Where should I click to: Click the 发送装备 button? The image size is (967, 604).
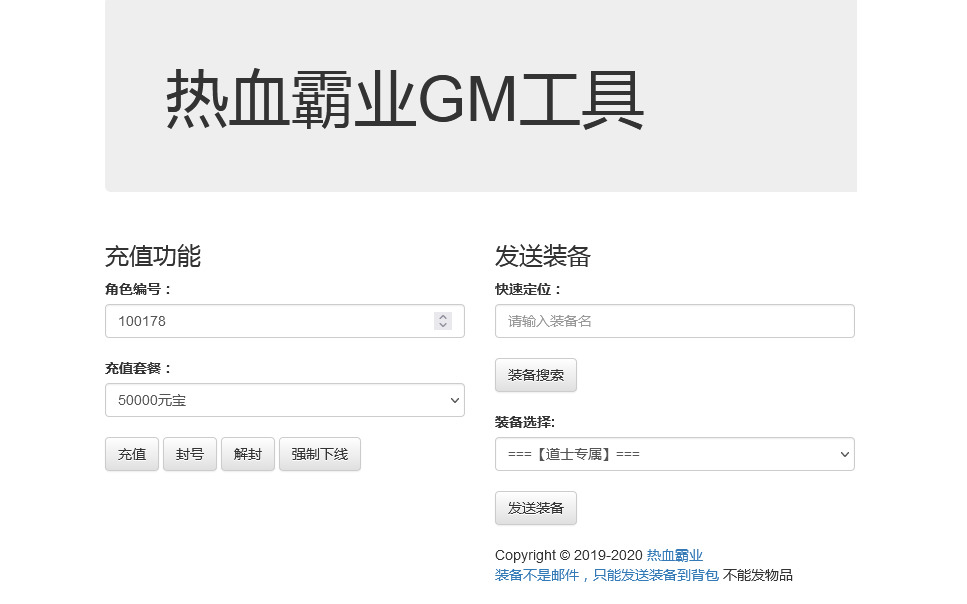(x=536, y=508)
